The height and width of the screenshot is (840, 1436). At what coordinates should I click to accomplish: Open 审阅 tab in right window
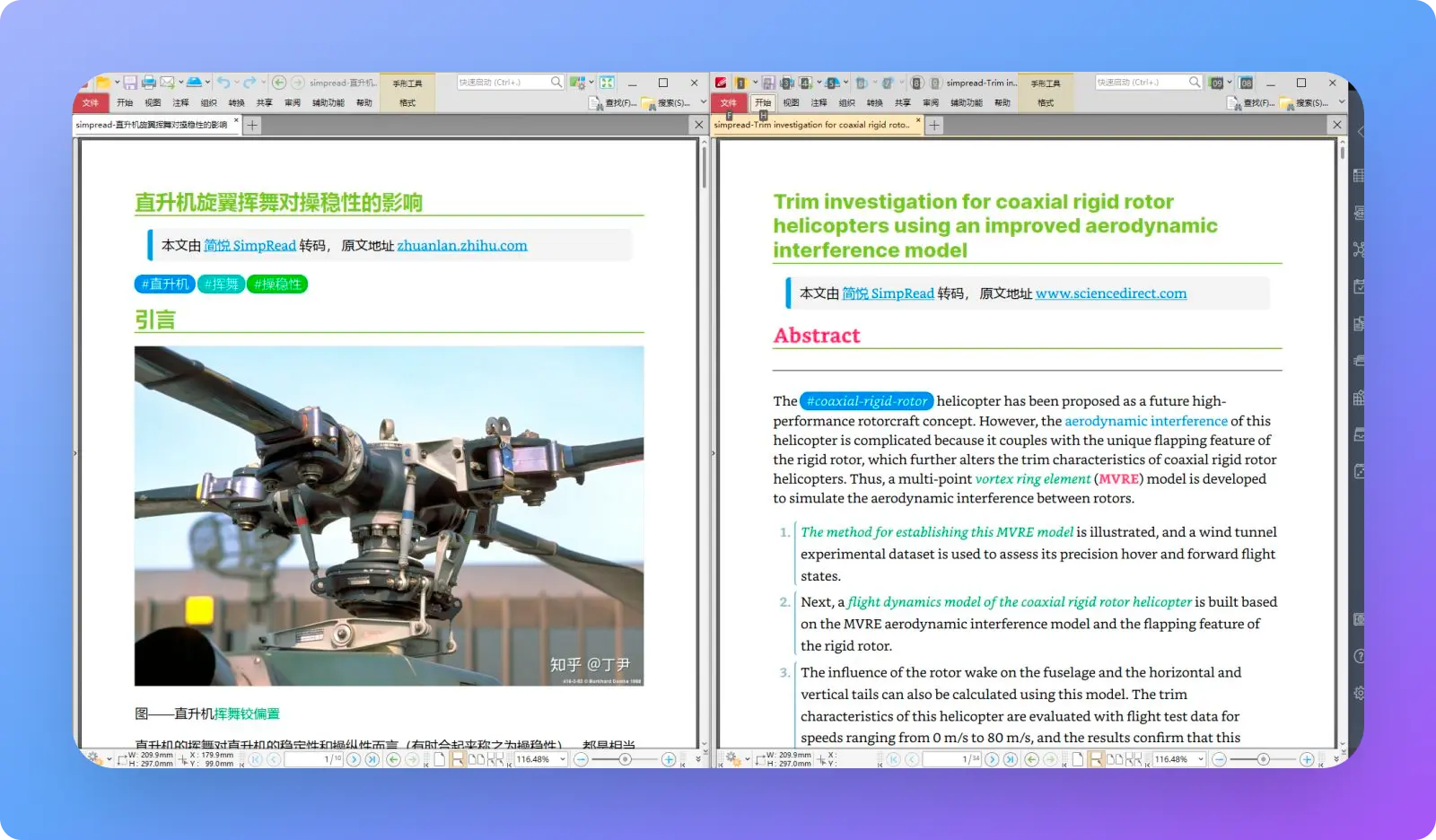click(x=931, y=103)
